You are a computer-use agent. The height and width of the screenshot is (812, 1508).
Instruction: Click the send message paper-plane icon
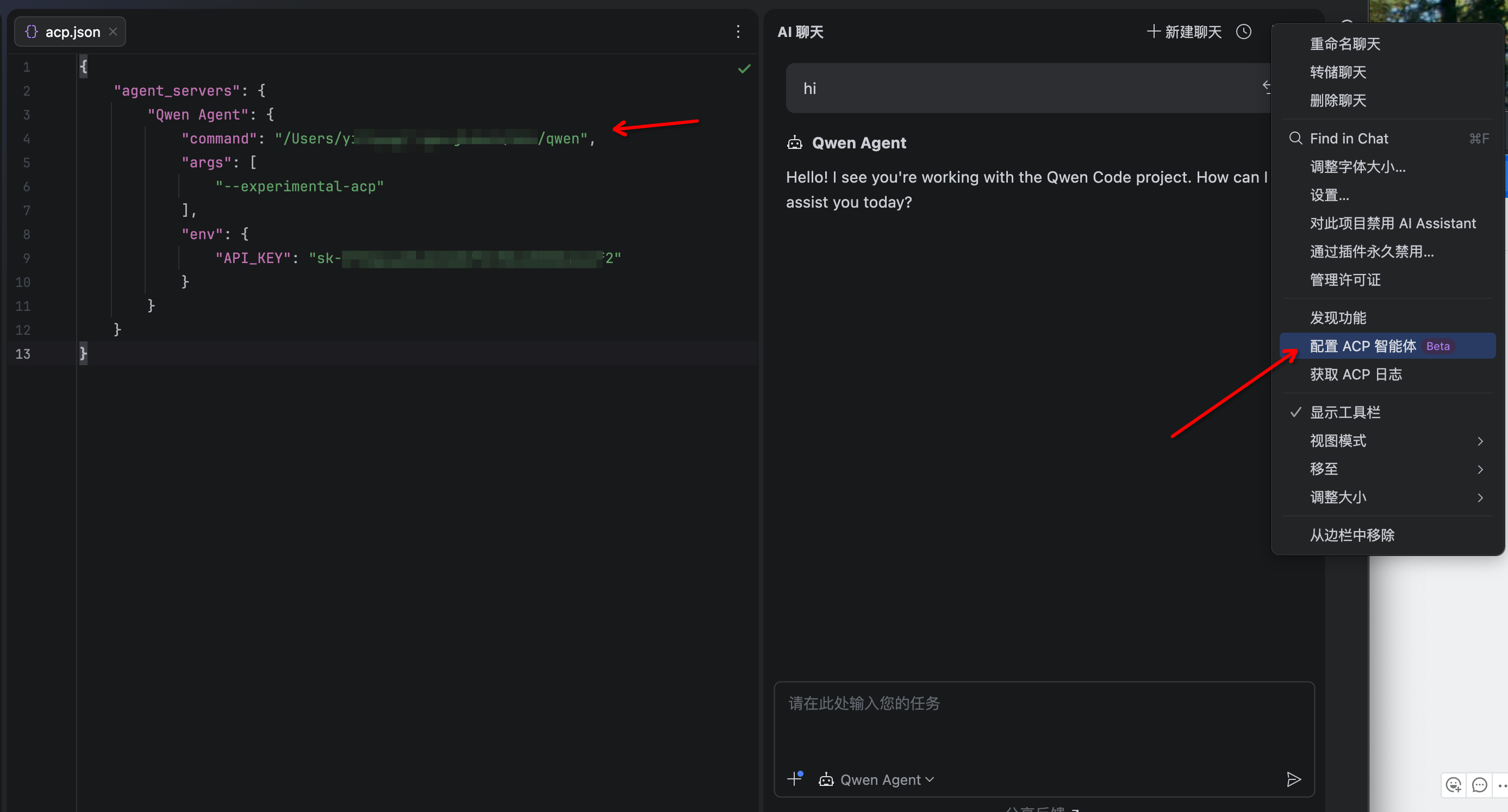point(1294,779)
